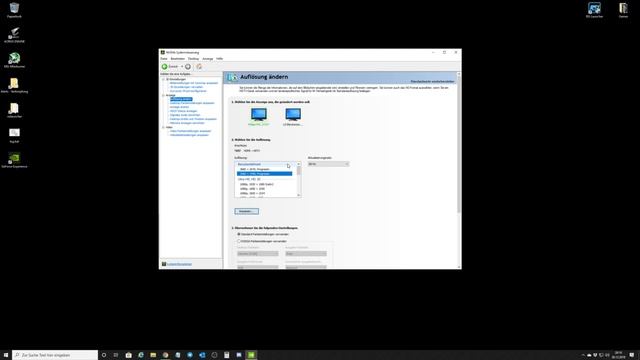Open the Papierkorb desktop icon
The image size is (640, 360).
point(14,10)
